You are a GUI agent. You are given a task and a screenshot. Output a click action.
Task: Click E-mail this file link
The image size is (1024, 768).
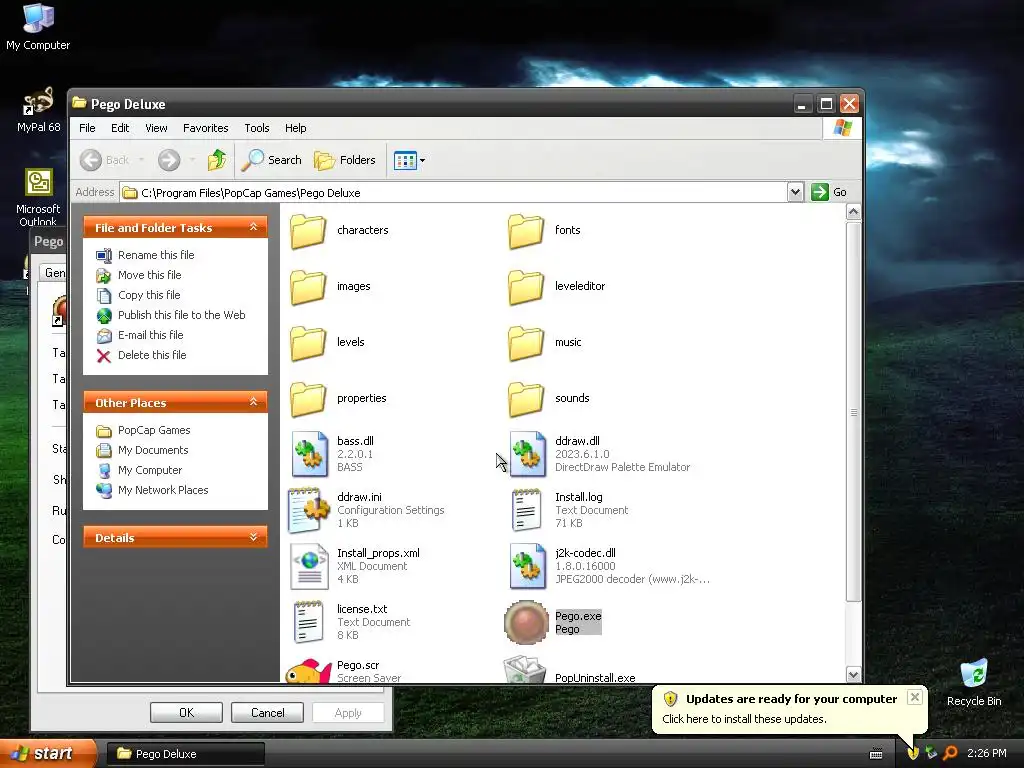coord(150,335)
